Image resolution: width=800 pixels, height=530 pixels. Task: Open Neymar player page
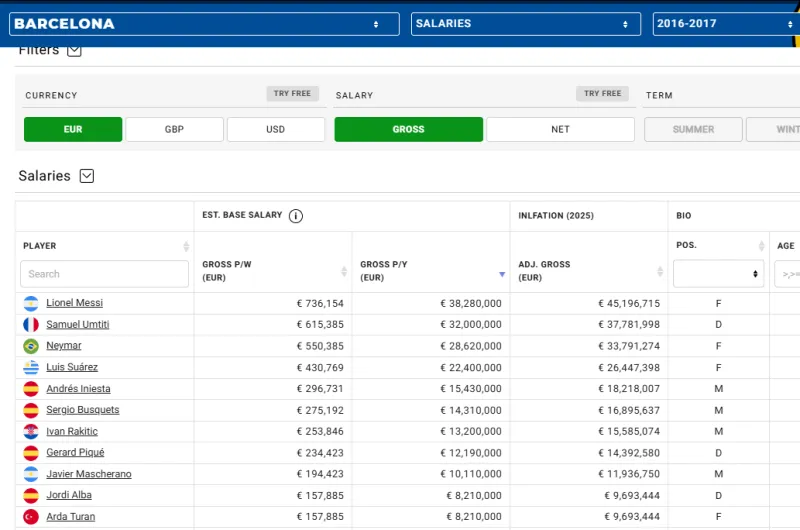64,346
